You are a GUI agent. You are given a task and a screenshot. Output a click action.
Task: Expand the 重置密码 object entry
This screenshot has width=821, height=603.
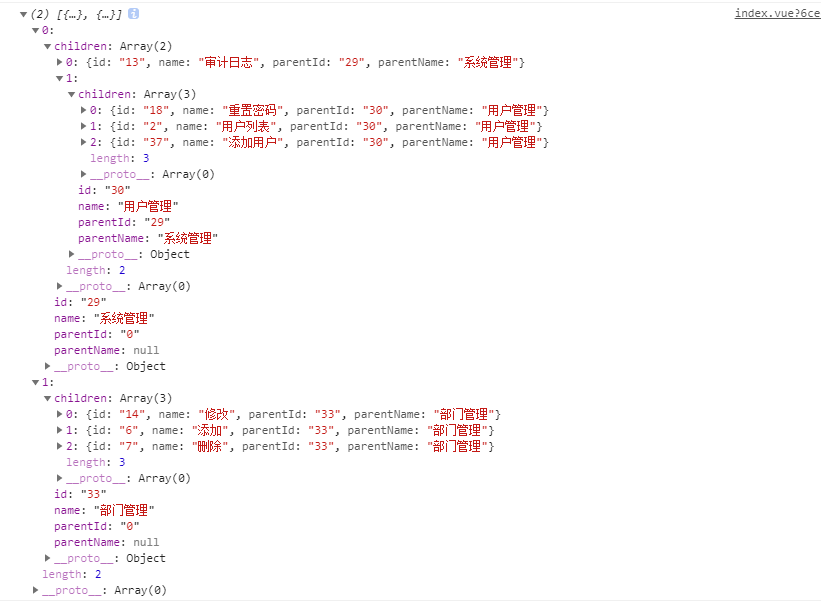[x=83, y=111]
